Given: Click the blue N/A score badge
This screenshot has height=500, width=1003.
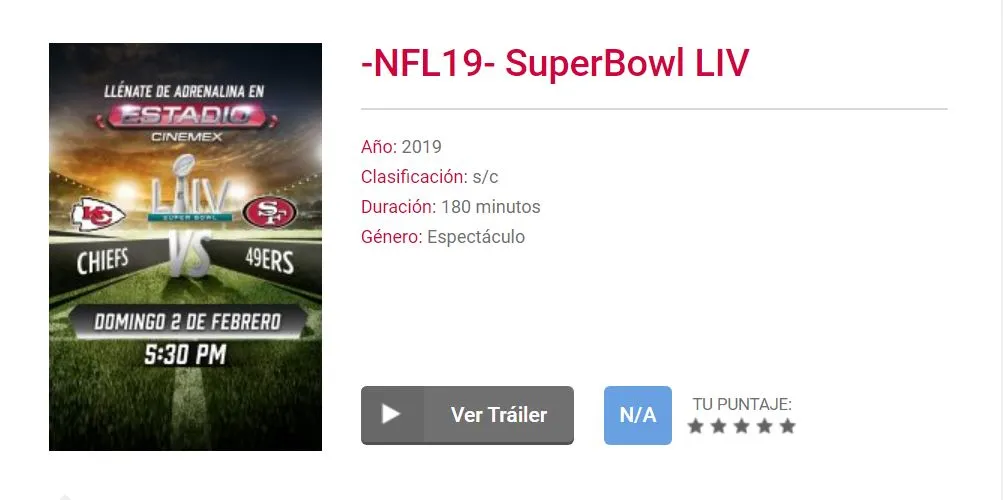Looking at the screenshot, I should tap(638, 415).
